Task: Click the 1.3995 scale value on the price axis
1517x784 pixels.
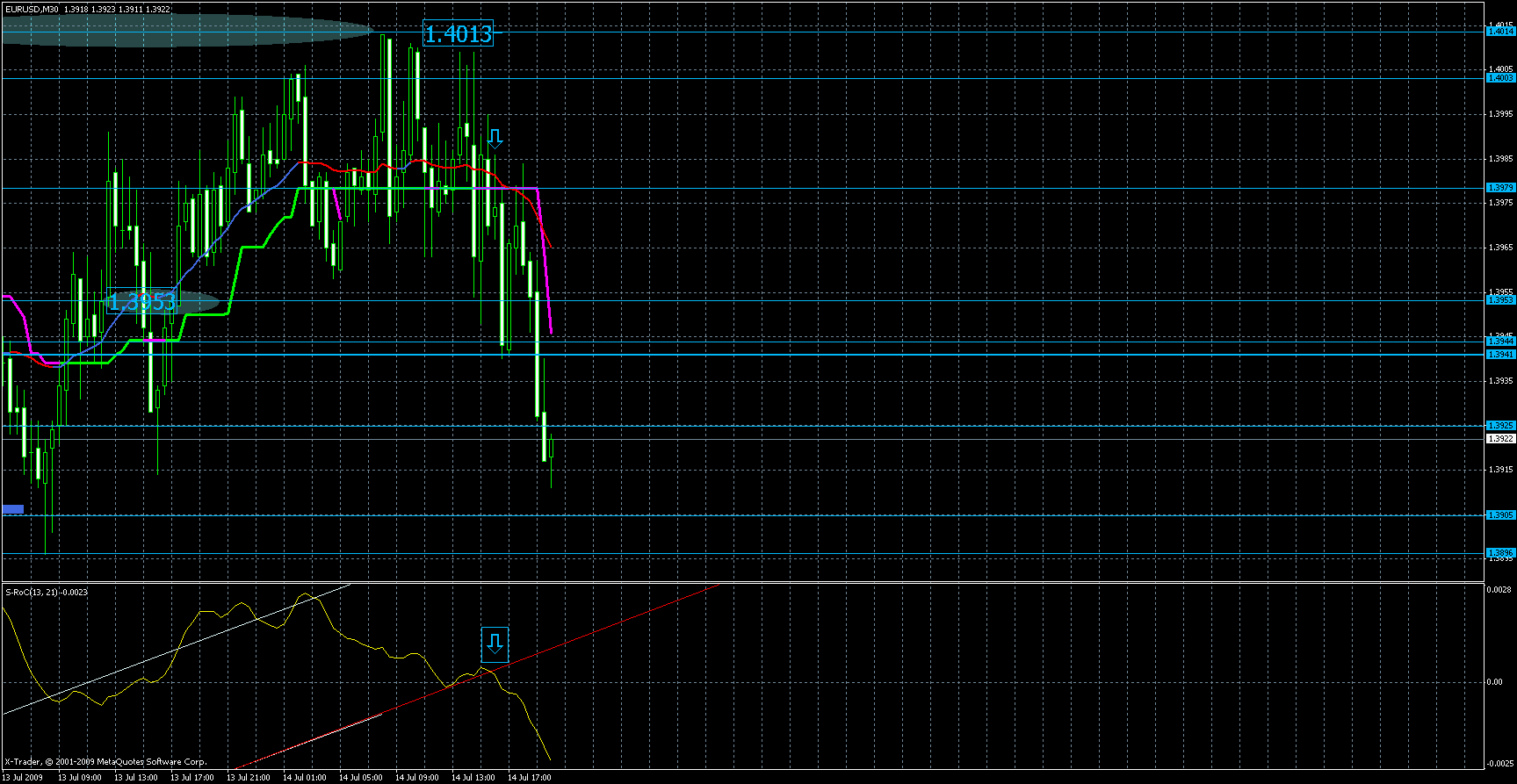Action: click(x=1501, y=113)
